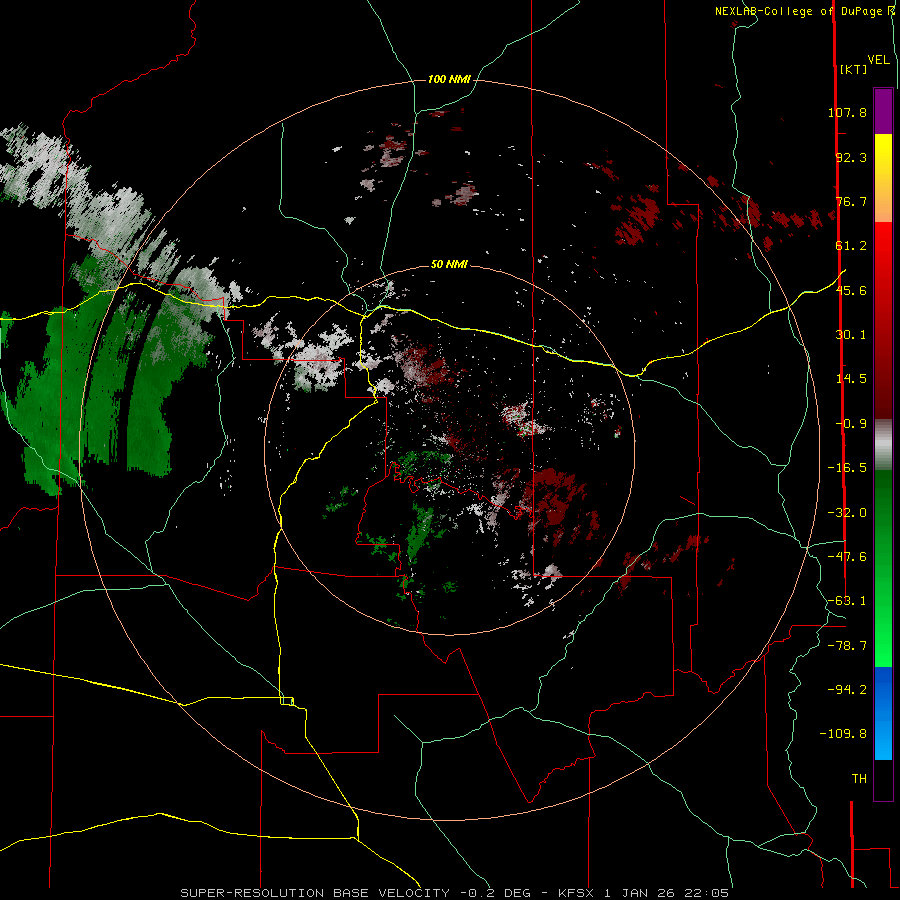Click the 76.7 velocity scale value
The width and height of the screenshot is (900, 900).
point(851,201)
